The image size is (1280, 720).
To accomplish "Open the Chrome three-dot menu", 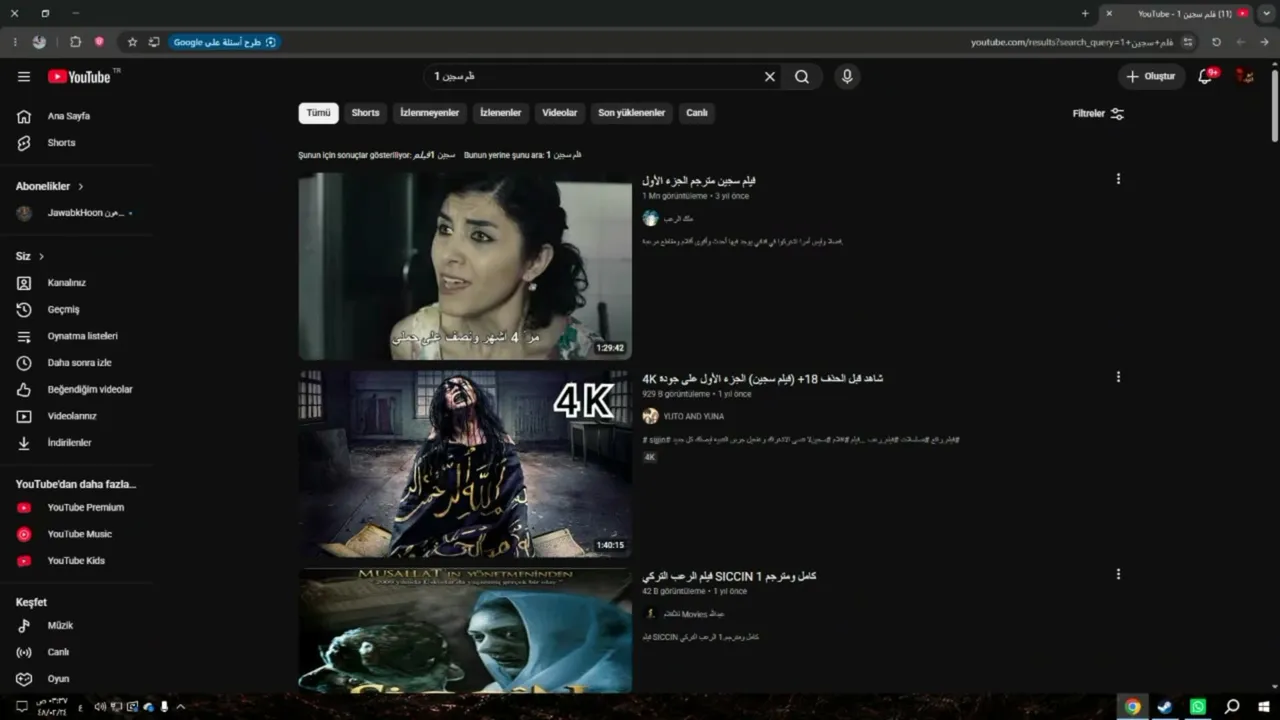I will point(14,42).
